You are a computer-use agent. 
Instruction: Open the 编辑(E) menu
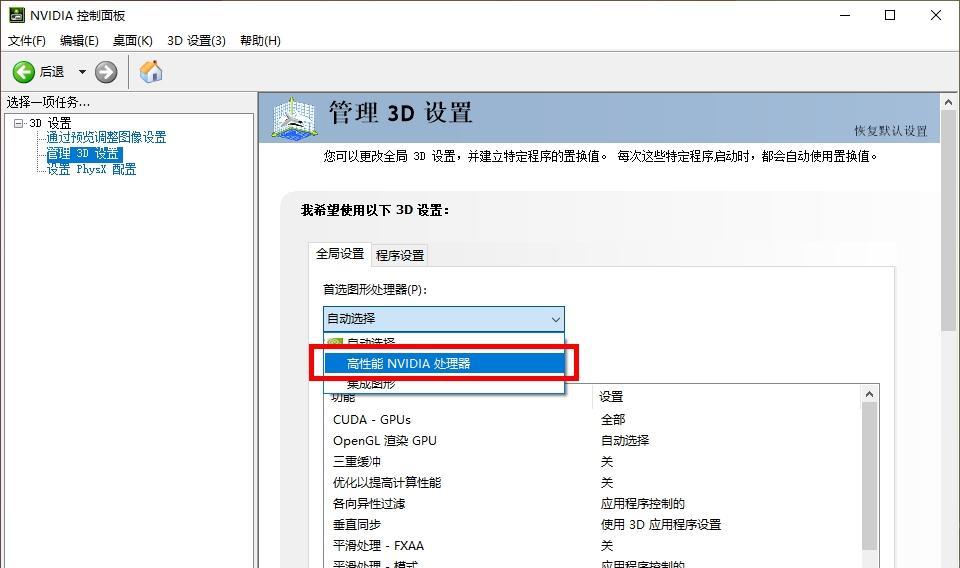click(x=79, y=40)
